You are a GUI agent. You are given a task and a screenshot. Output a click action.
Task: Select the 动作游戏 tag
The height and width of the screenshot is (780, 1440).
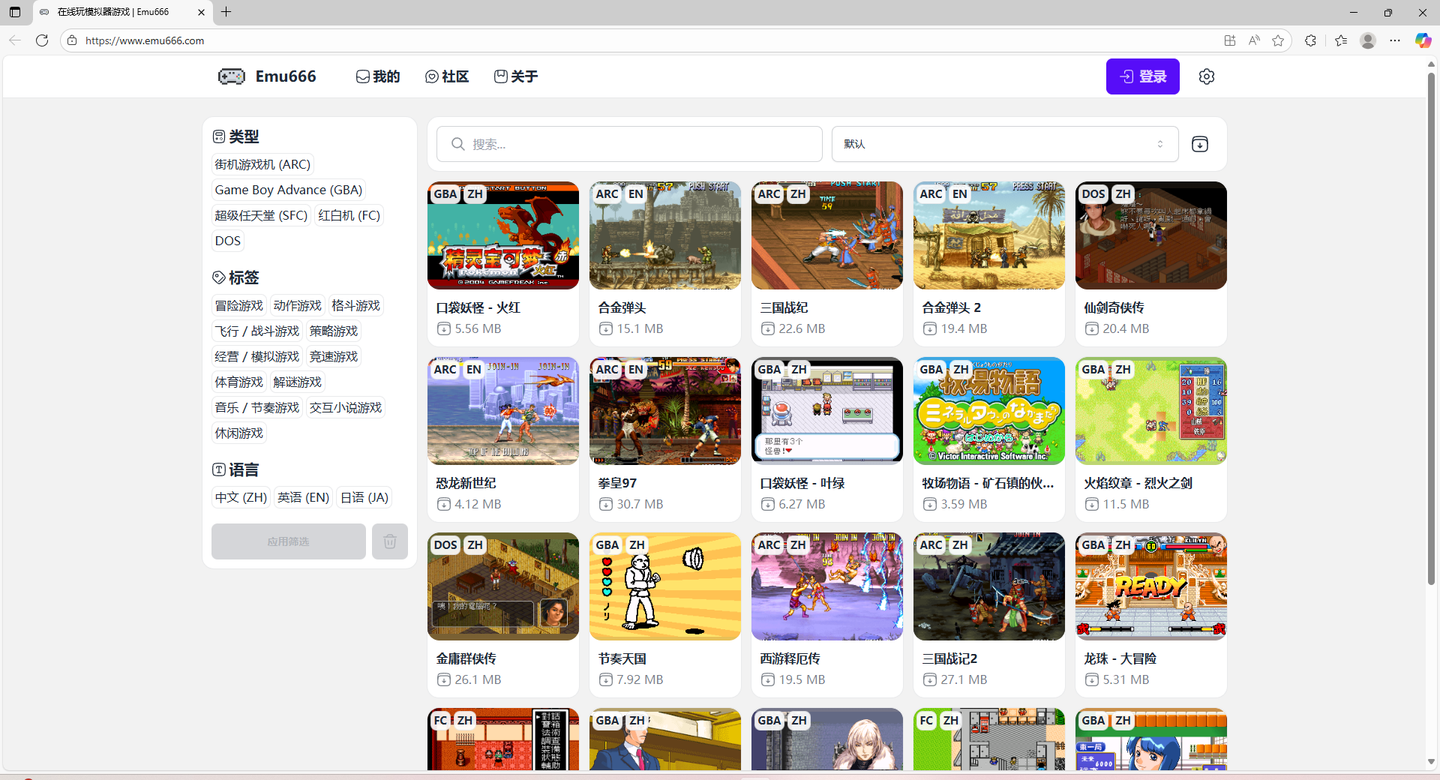pyautogui.click(x=298, y=306)
